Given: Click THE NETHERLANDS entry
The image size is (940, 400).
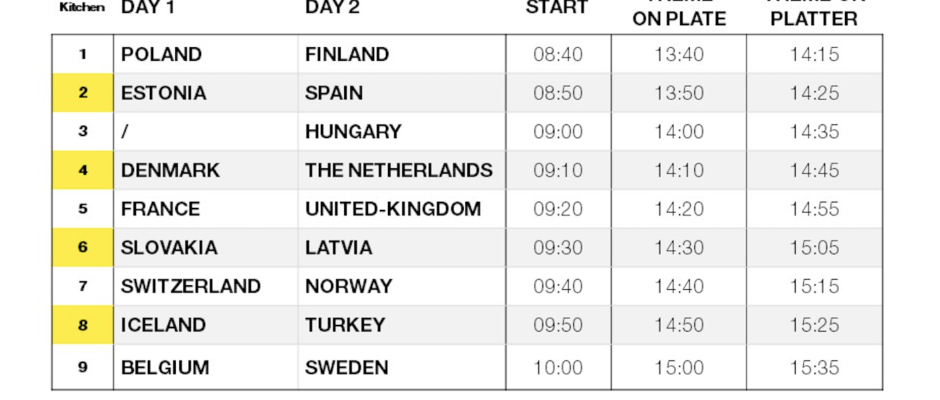Looking at the screenshot, I should click(399, 170).
